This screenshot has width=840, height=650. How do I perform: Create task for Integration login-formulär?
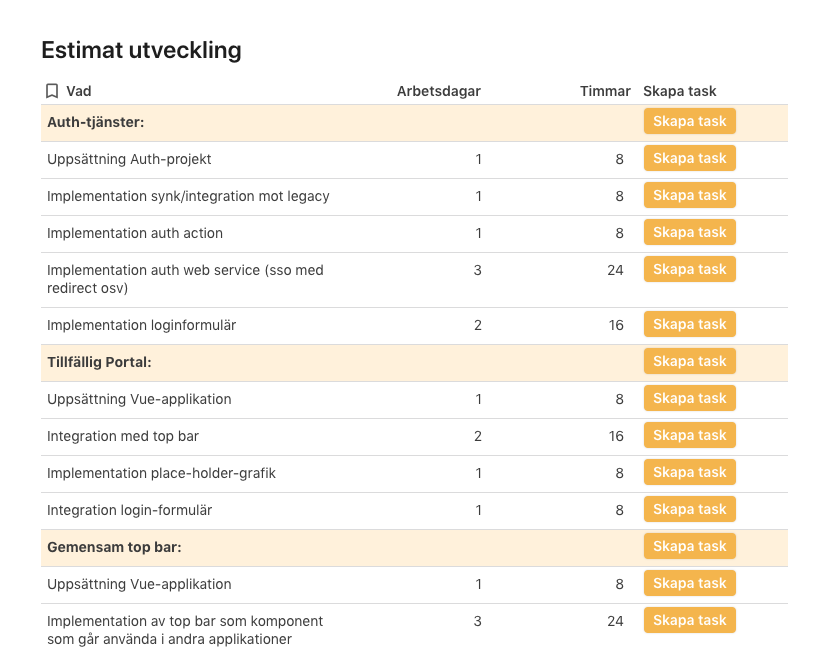click(689, 509)
